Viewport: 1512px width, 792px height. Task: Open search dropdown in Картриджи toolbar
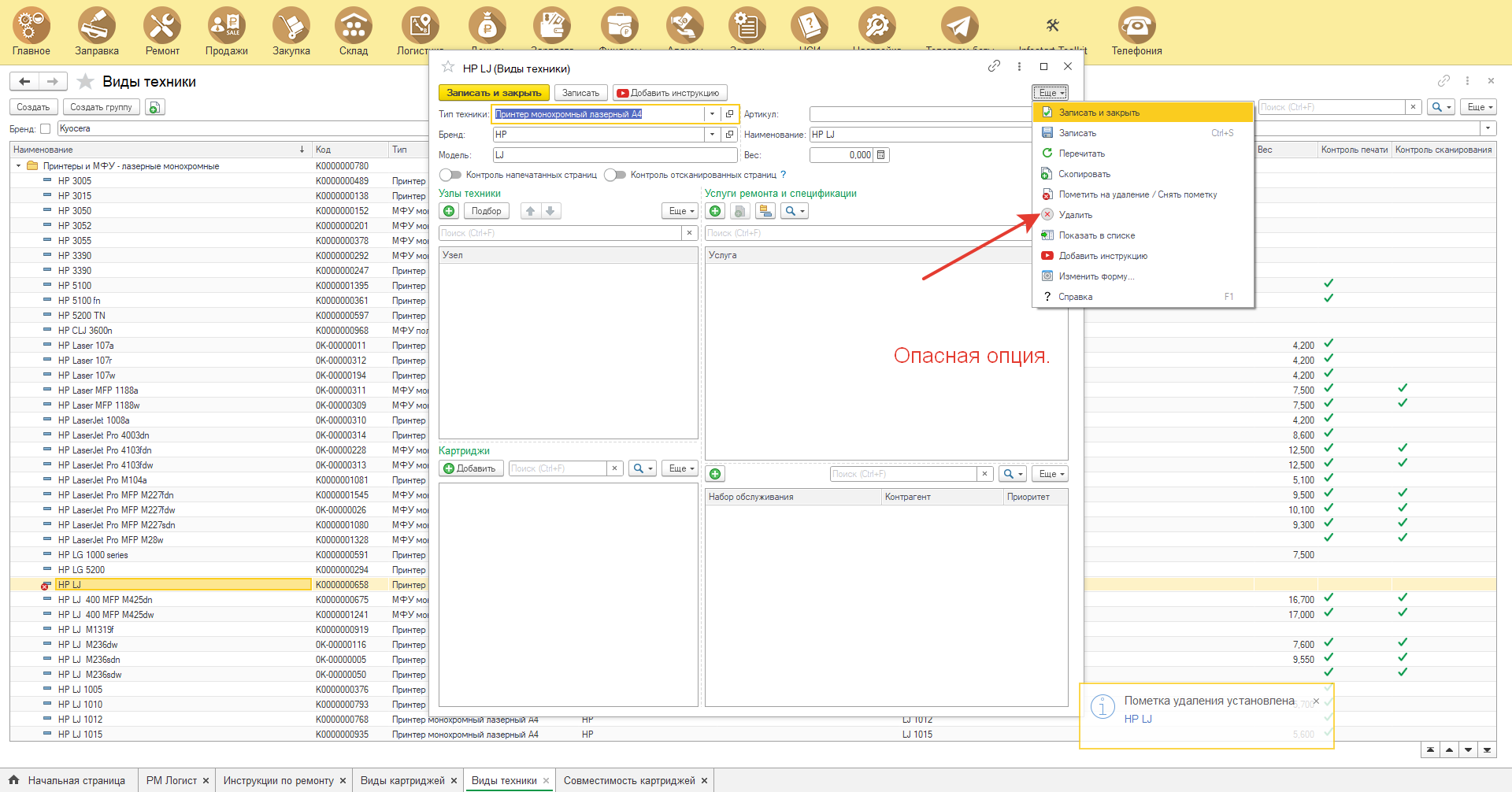[642, 468]
